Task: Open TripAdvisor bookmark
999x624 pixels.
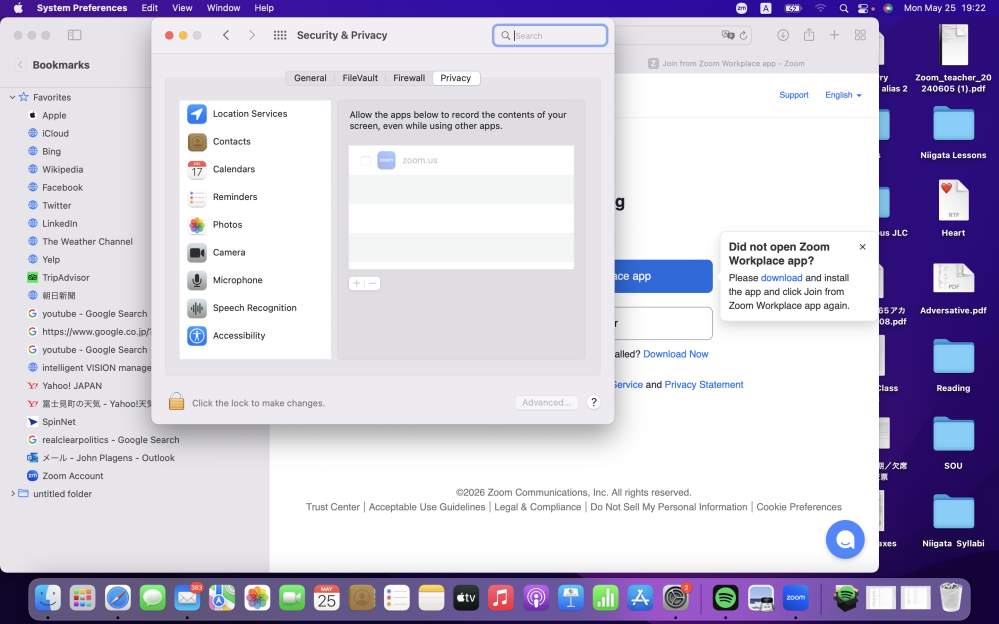Action: click(65, 277)
